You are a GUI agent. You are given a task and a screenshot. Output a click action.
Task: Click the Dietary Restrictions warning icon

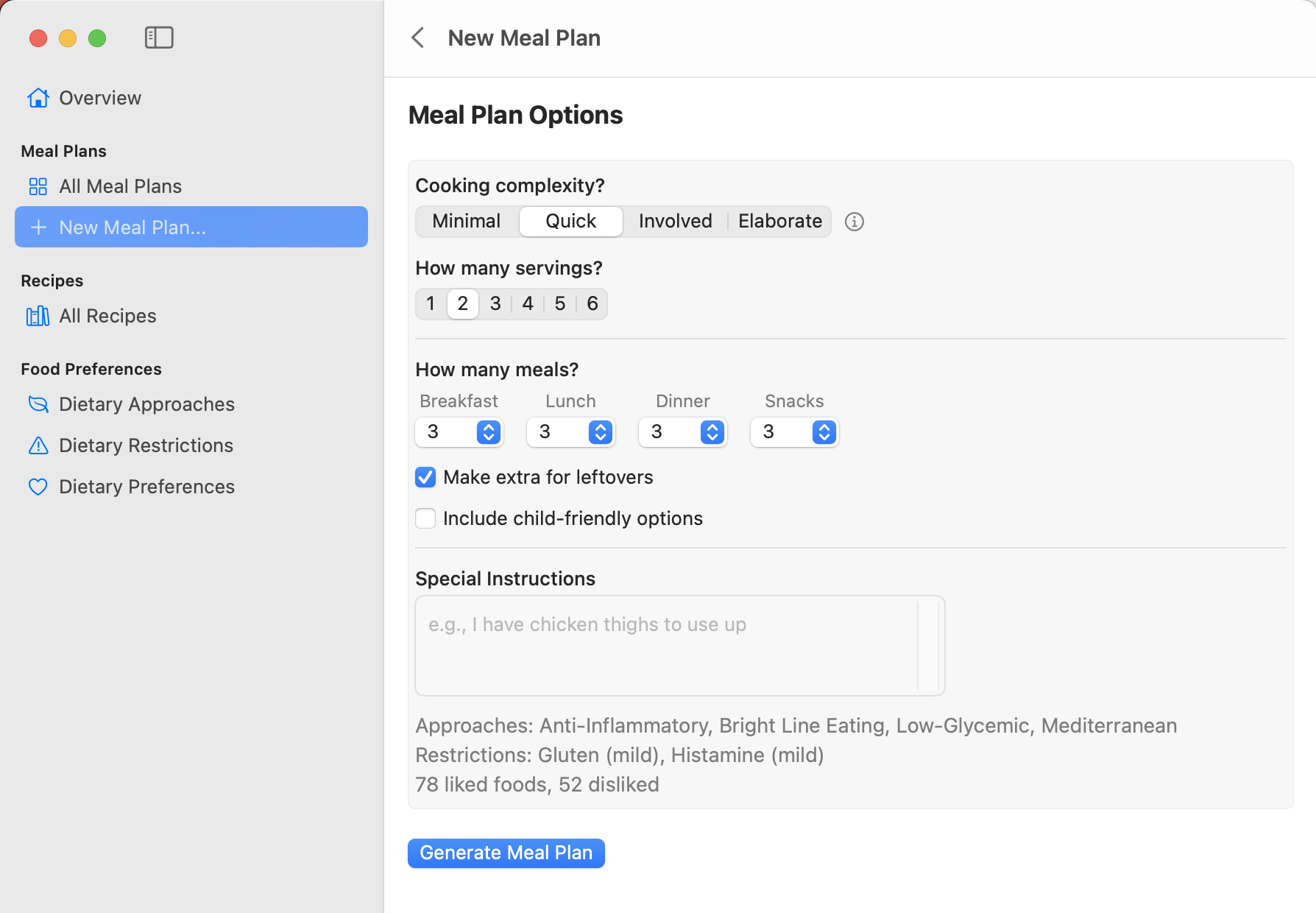pos(38,445)
